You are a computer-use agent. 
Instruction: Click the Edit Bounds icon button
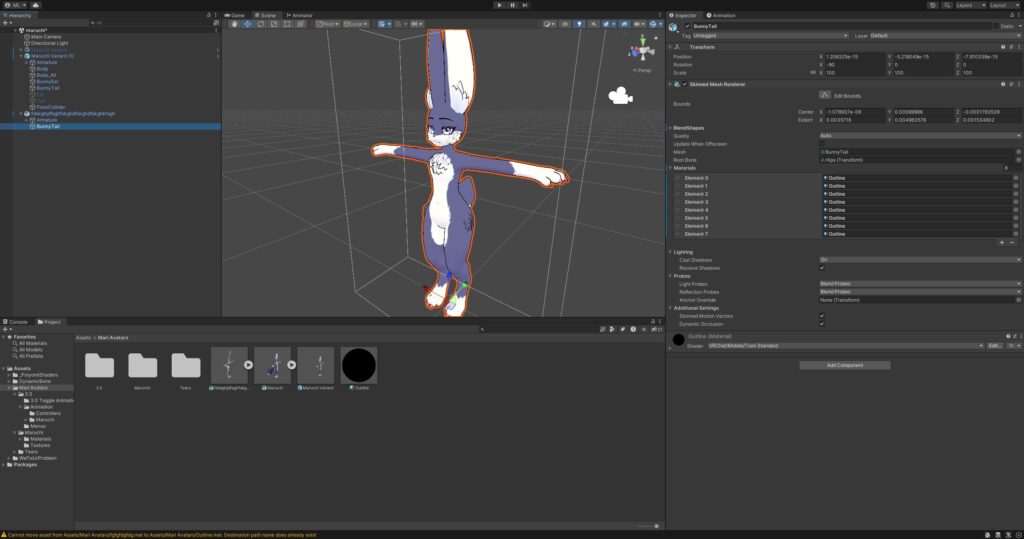[x=825, y=94]
